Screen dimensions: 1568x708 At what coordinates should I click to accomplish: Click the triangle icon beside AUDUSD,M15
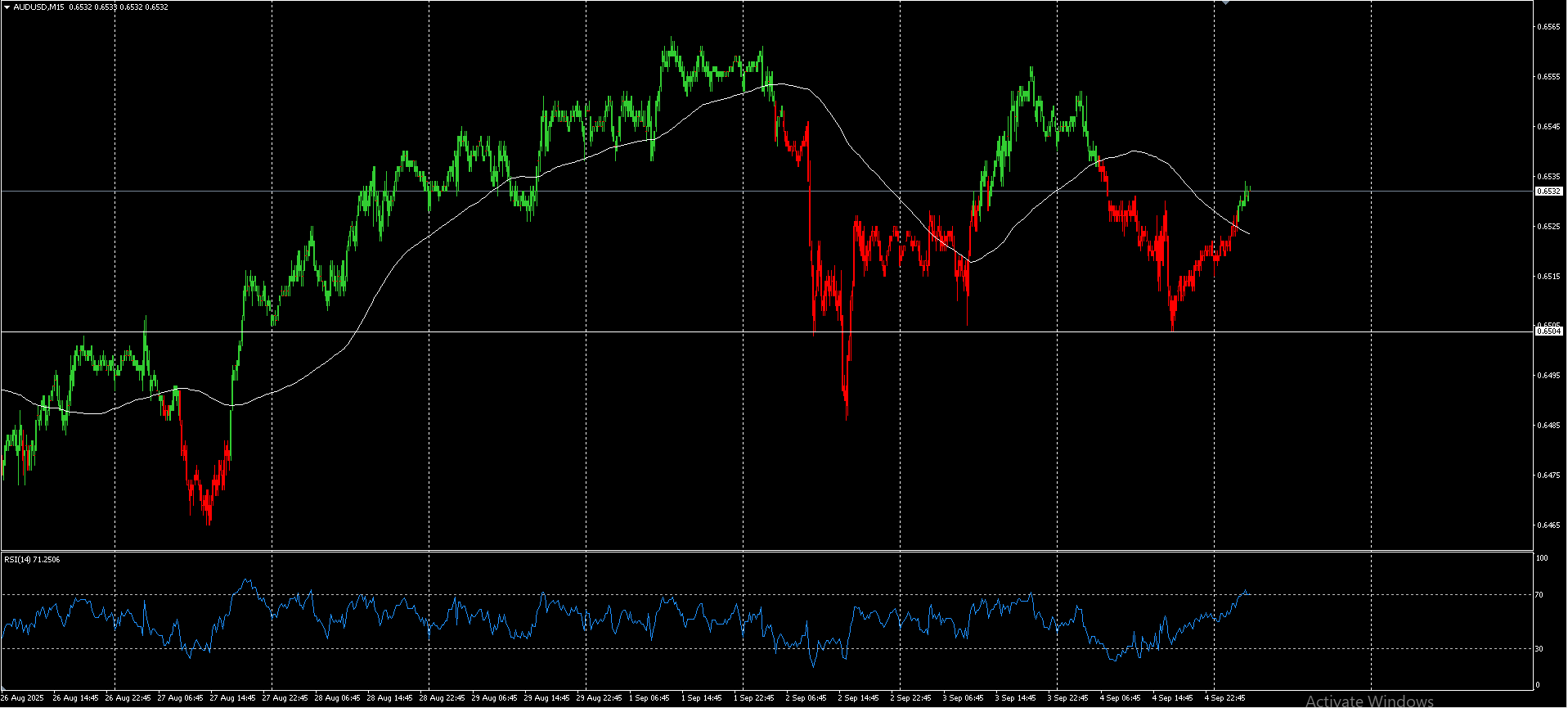[x=7, y=7]
